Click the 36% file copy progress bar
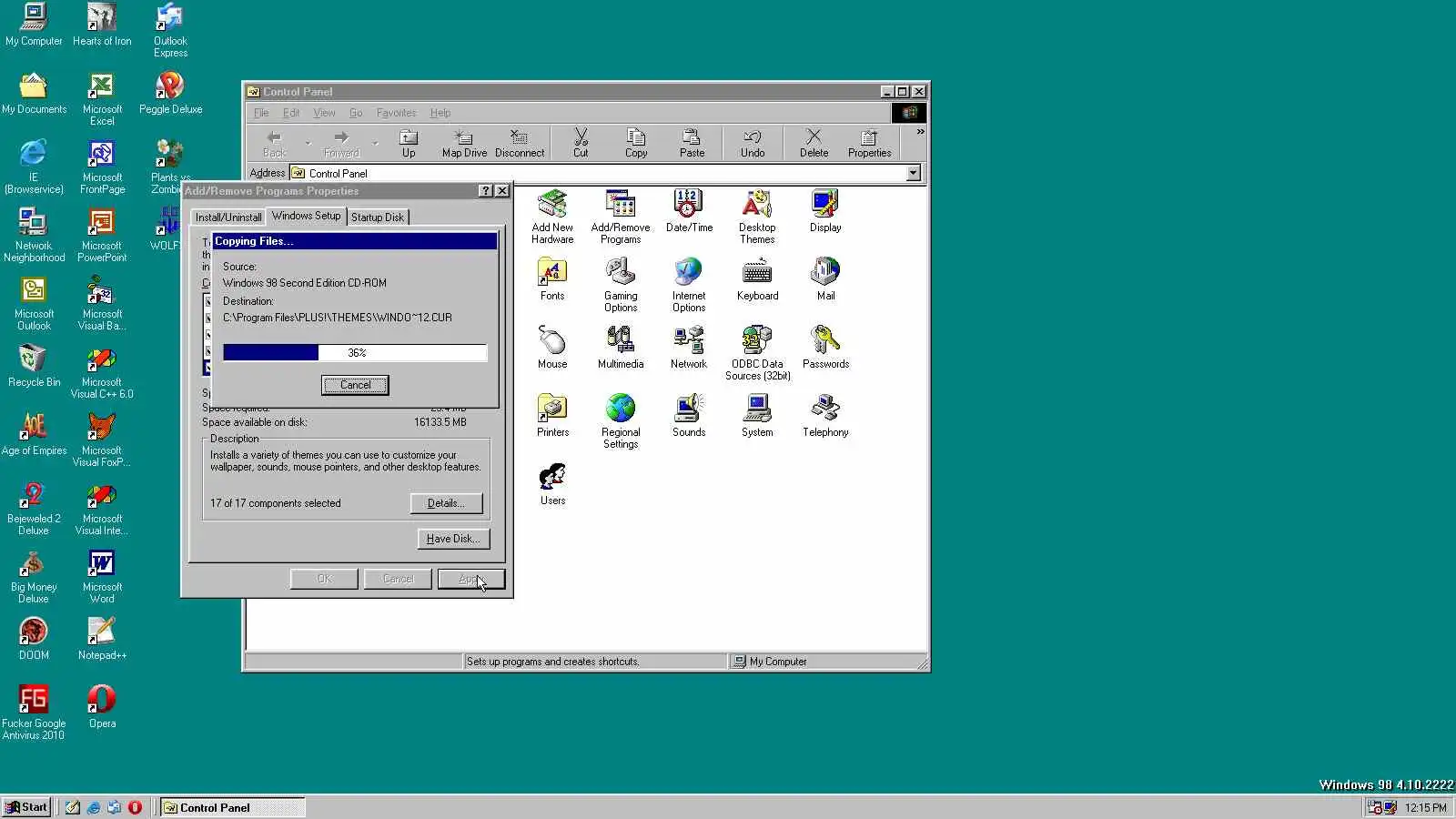This screenshot has width=1456, height=819. coord(355,353)
